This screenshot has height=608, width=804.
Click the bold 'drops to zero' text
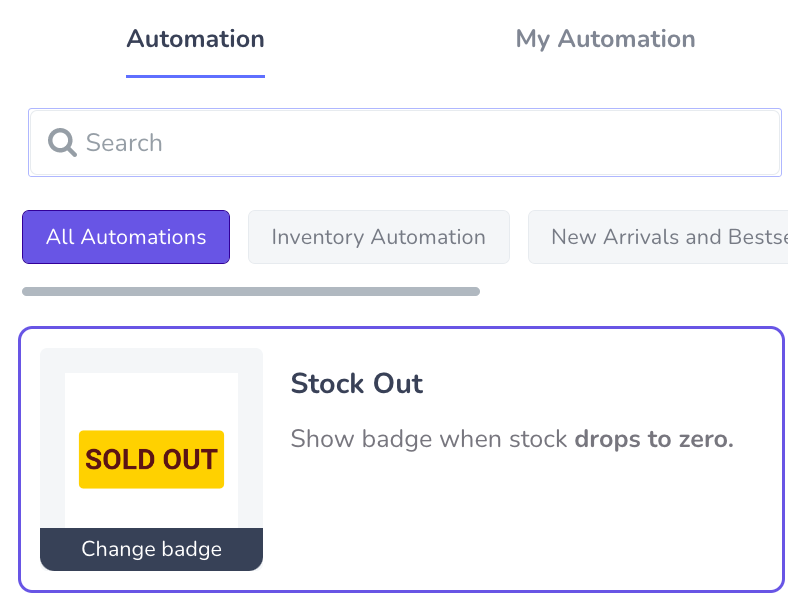[x=654, y=439]
